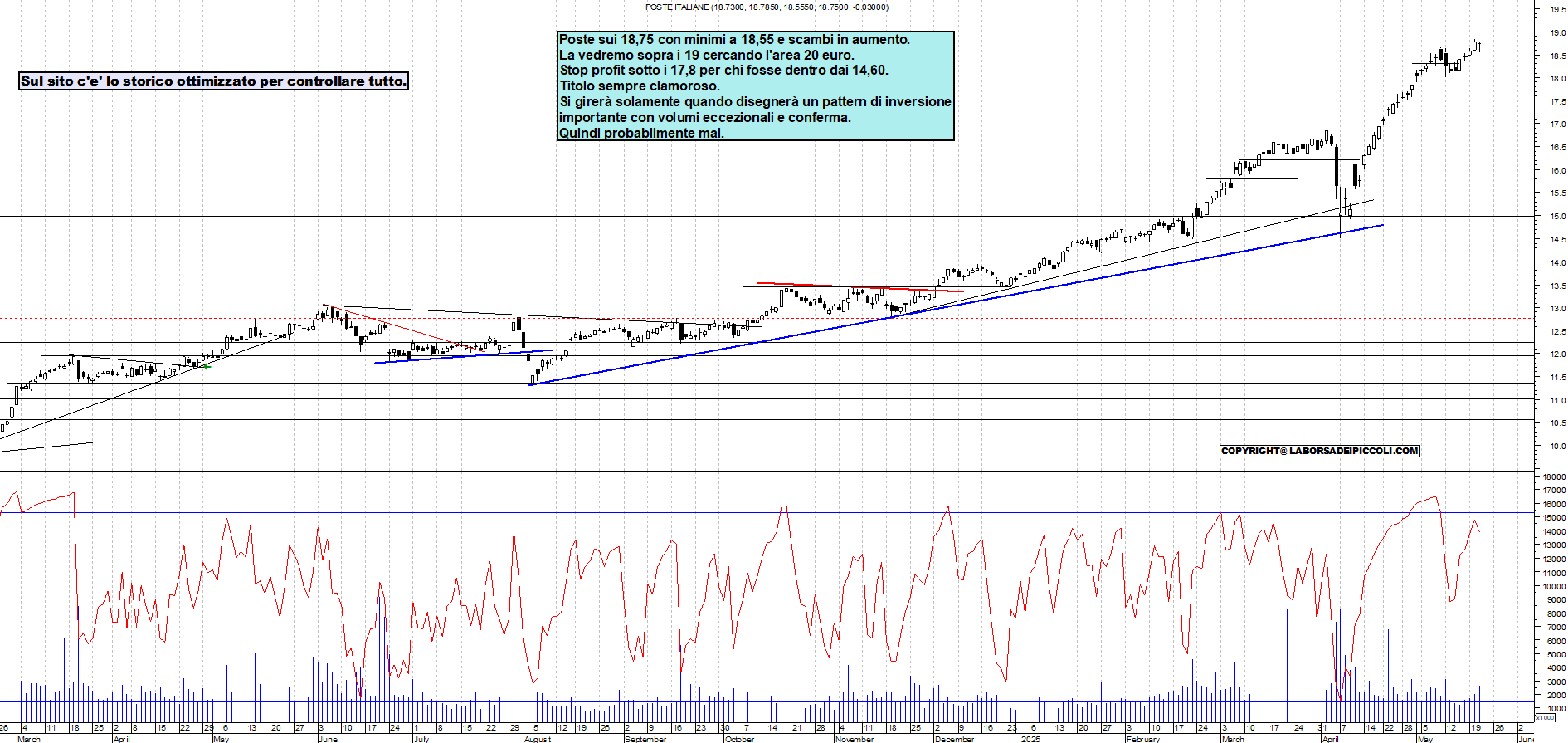The height and width of the screenshot is (743, 1568).
Task: Click the 2025 year label on time axis
Action: pos(1030,739)
